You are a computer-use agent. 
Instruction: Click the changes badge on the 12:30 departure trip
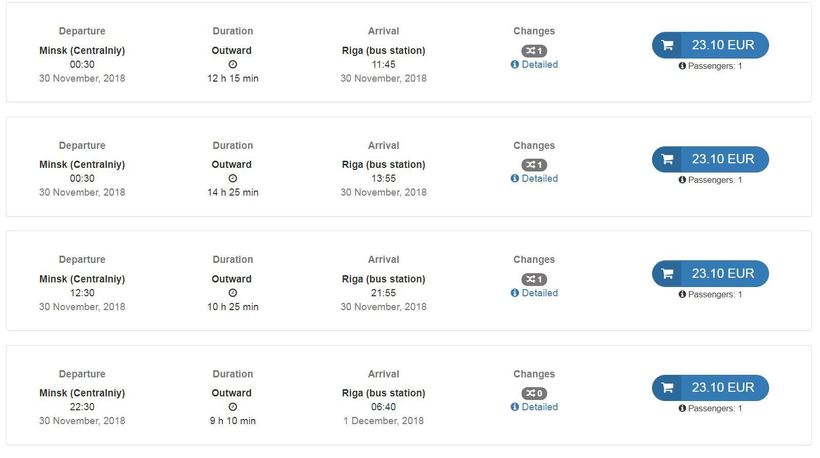534,279
